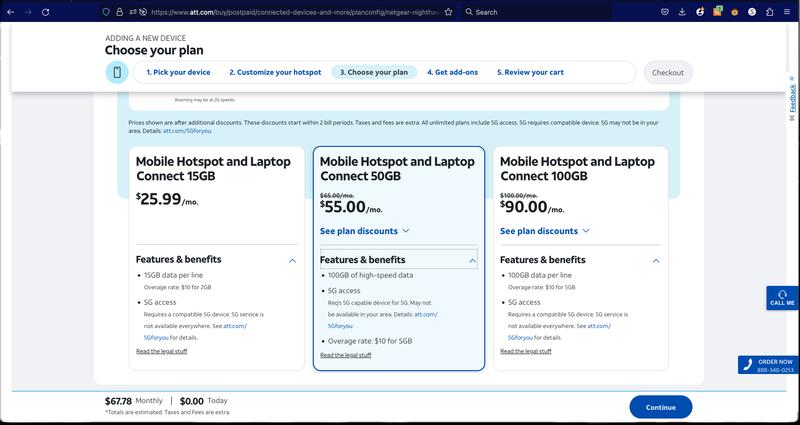This screenshot has width=800, height=425.
Task: Open Read the legal stuff under 100GB plan
Action: click(526, 352)
